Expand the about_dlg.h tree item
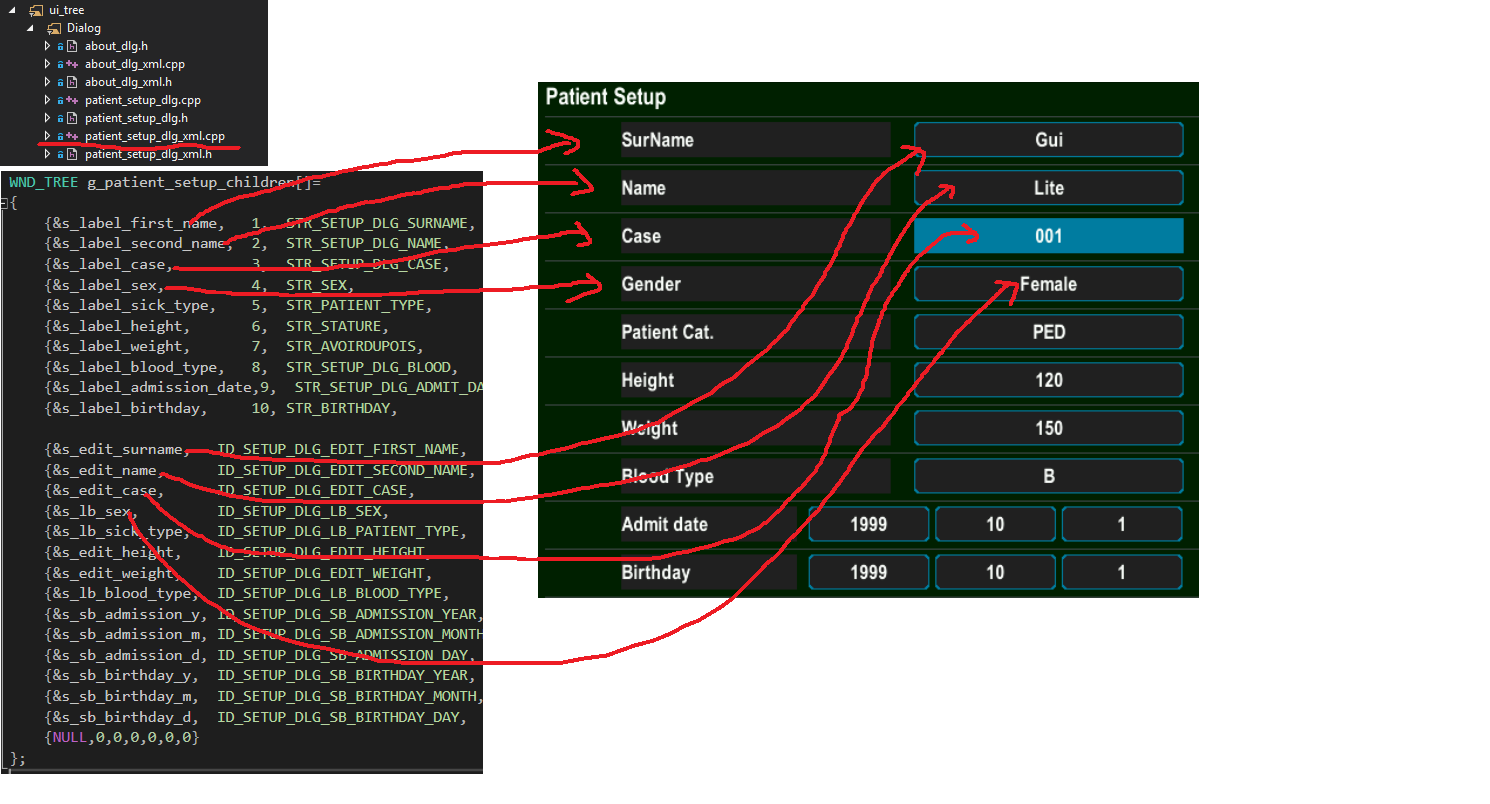Image resolution: width=1490 pixels, height=804 pixels. click(x=47, y=46)
